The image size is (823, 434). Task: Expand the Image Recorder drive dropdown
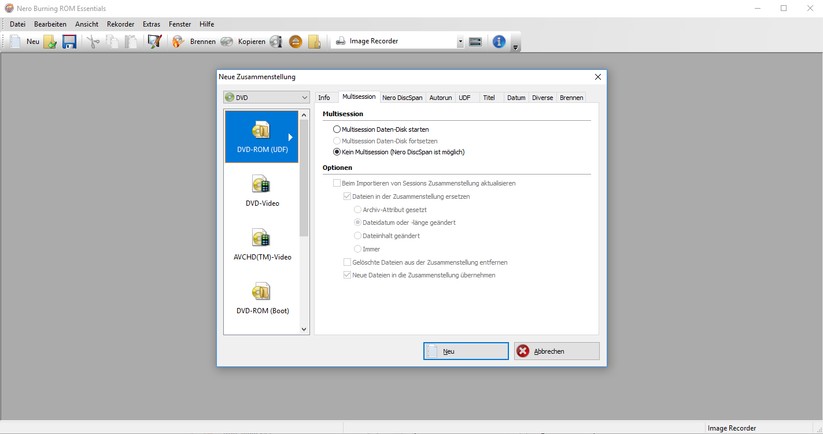point(460,42)
